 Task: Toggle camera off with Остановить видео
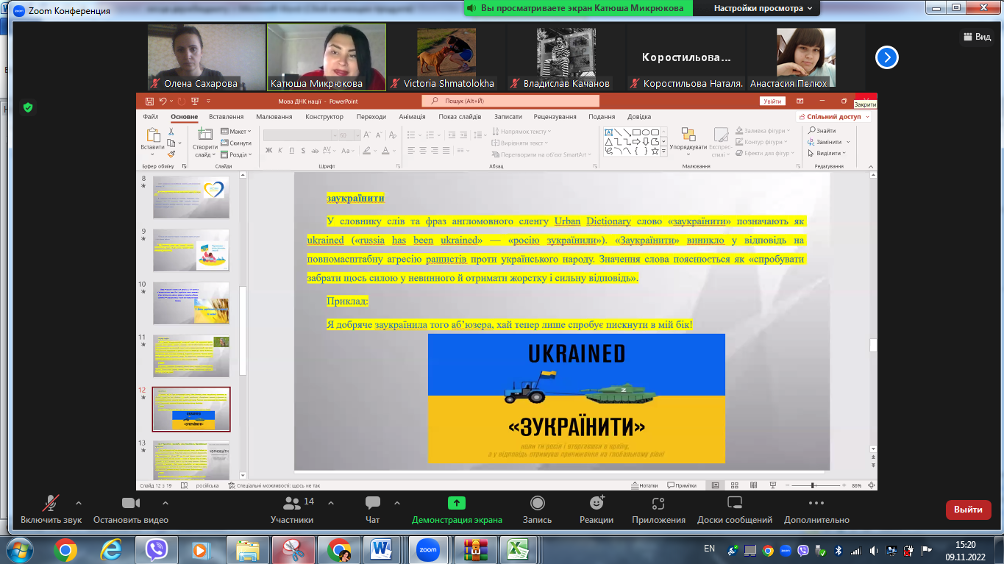click(x=130, y=508)
